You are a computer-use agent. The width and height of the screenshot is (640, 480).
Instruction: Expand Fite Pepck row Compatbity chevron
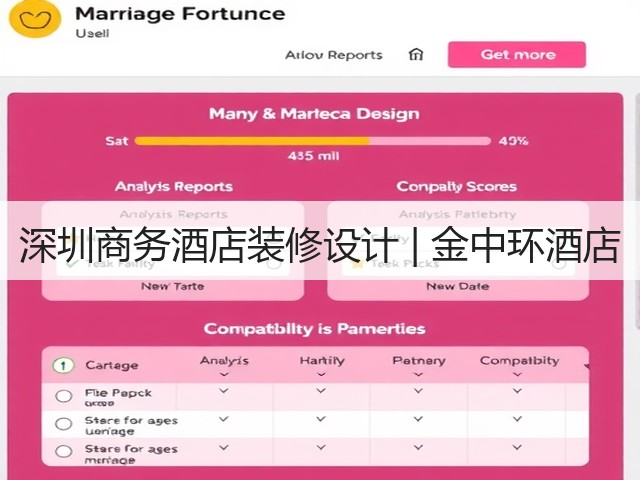[x=518, y=391]
